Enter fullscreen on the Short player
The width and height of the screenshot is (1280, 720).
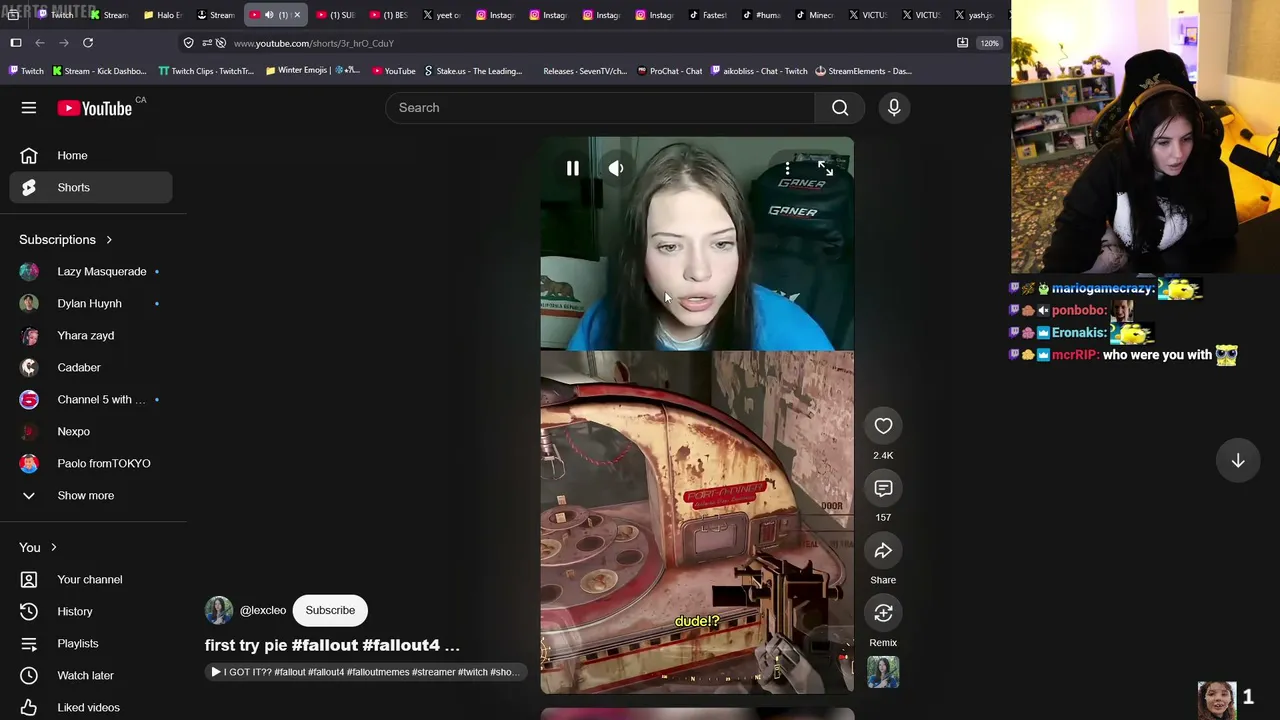[825, 169]
